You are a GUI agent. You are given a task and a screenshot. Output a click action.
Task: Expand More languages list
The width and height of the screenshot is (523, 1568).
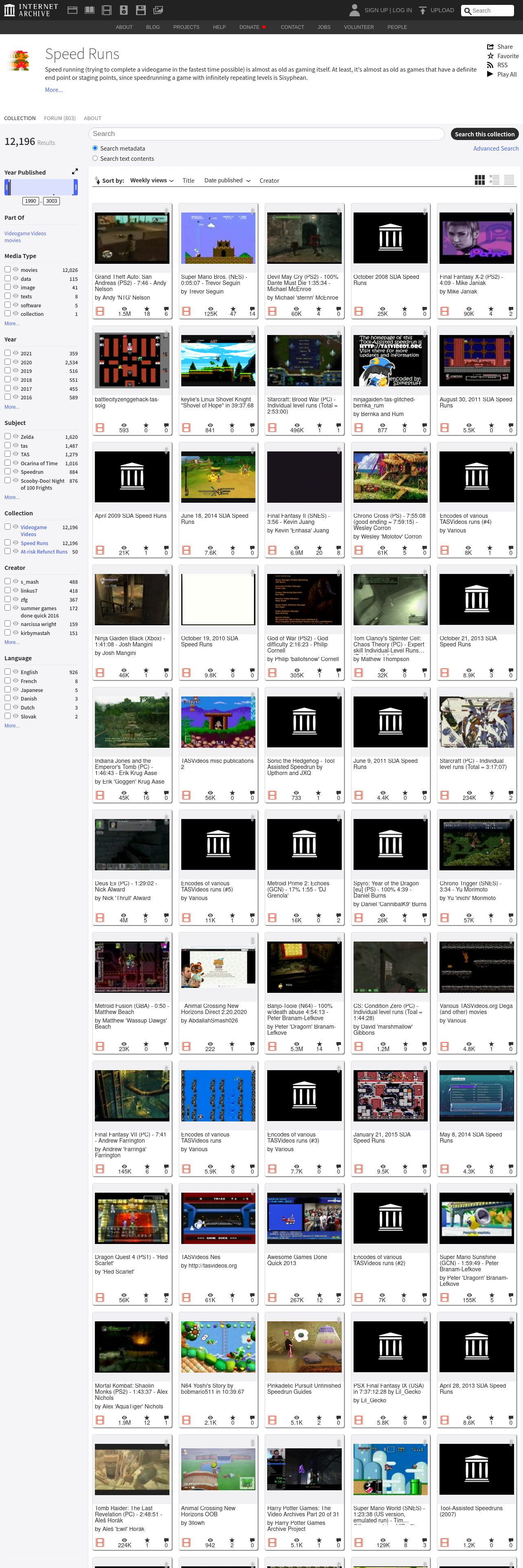(12, 725)
